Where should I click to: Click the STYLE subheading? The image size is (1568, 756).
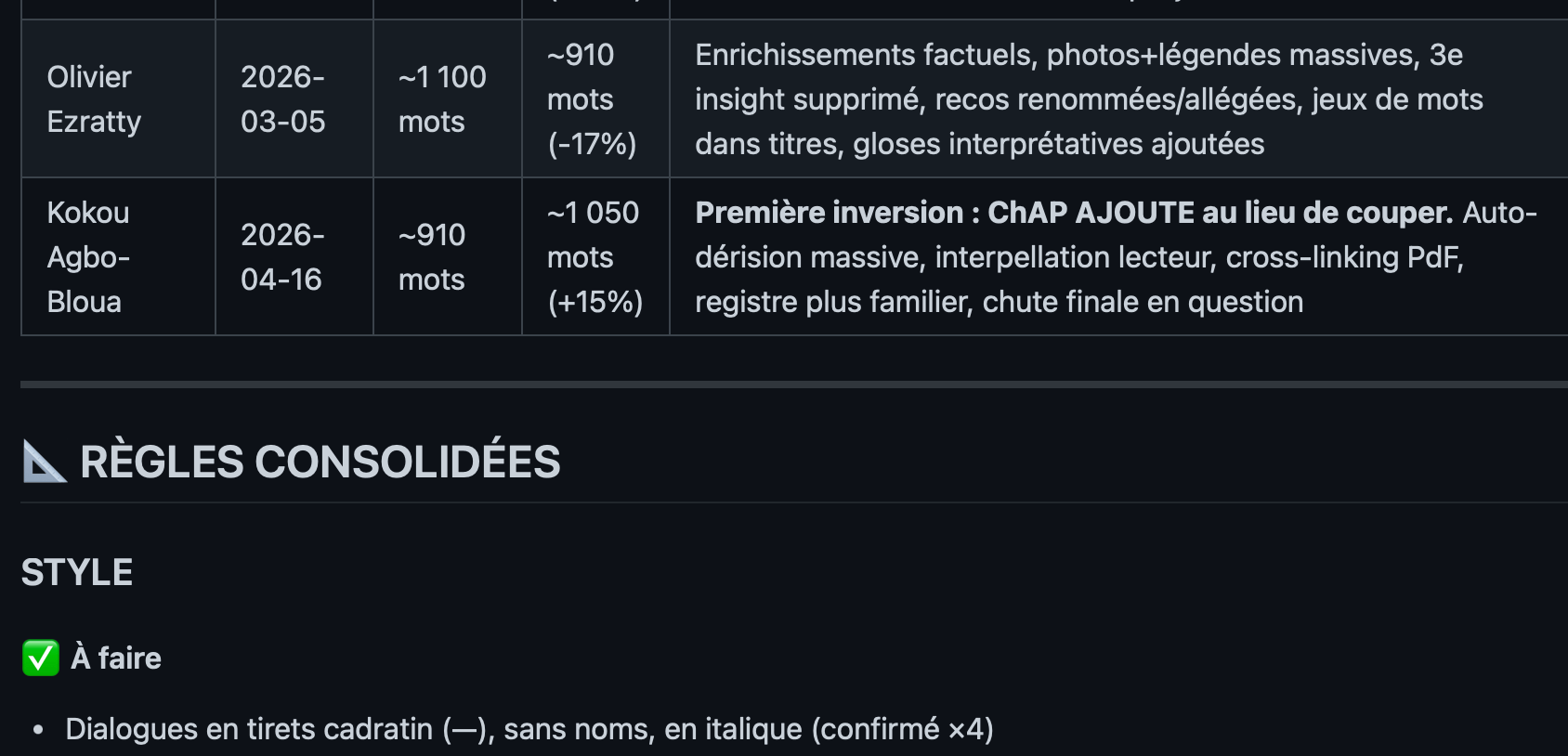pos(77,572)
